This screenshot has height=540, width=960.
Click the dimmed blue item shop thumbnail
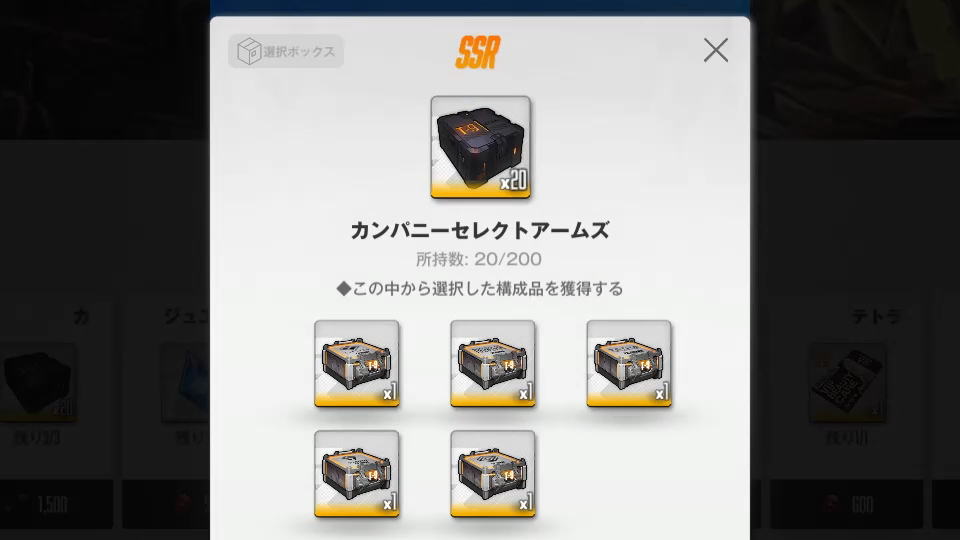click(x=186, y=383)
